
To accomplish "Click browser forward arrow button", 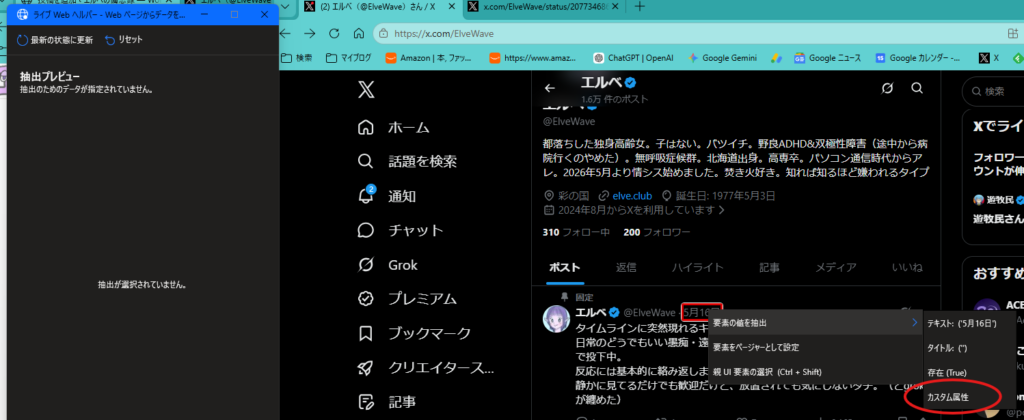I will (310, 33).
